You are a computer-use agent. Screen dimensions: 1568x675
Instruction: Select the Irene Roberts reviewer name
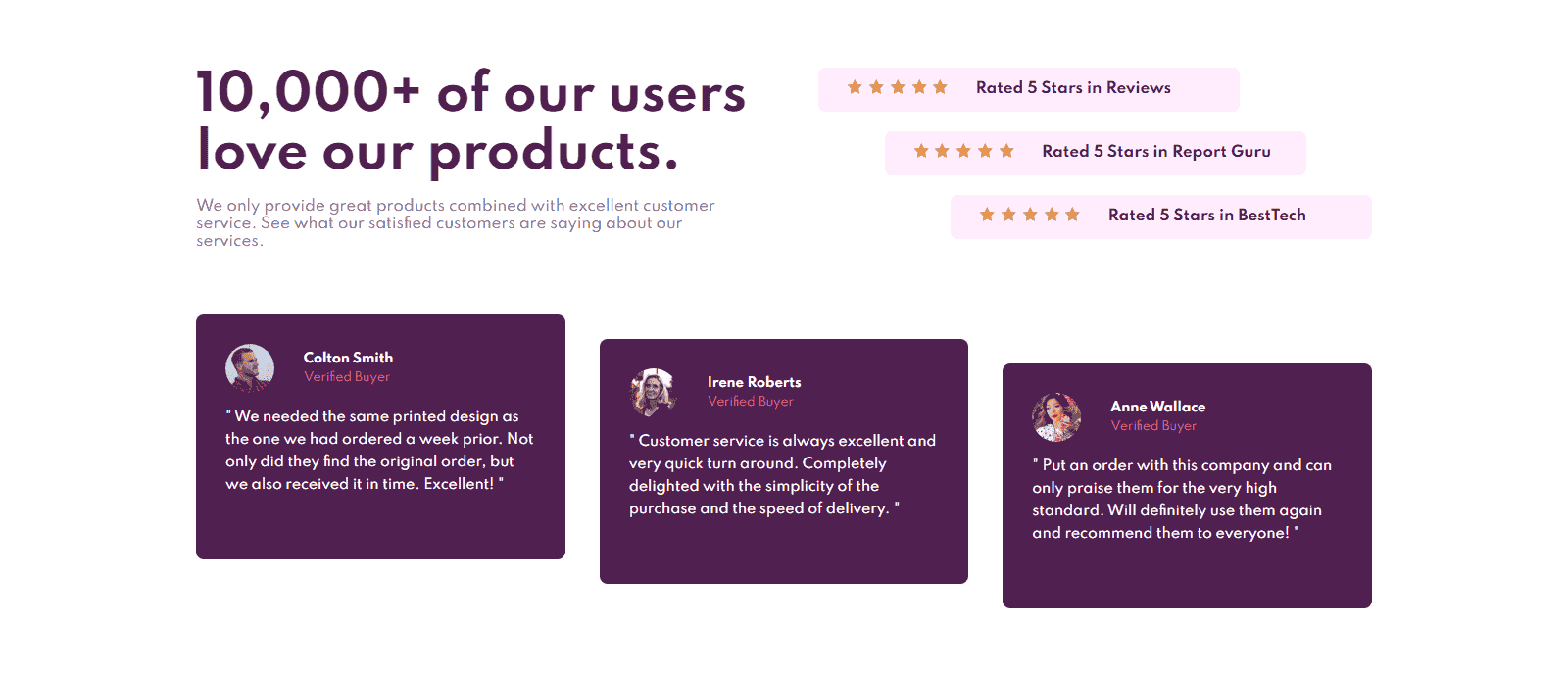coord(754,382)
